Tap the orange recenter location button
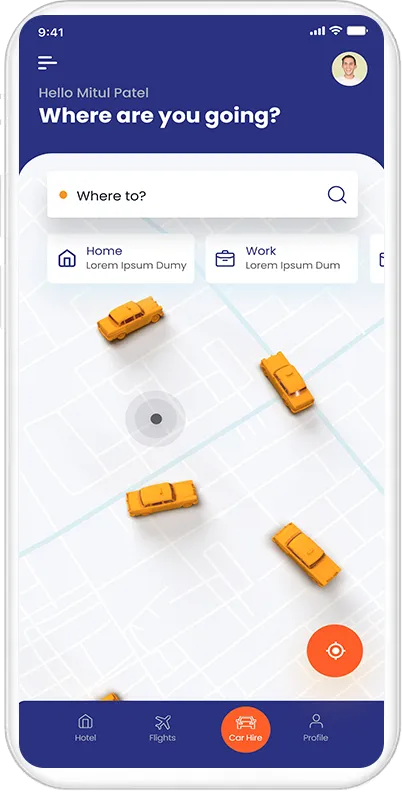402x792 pixels. (335, 651)
